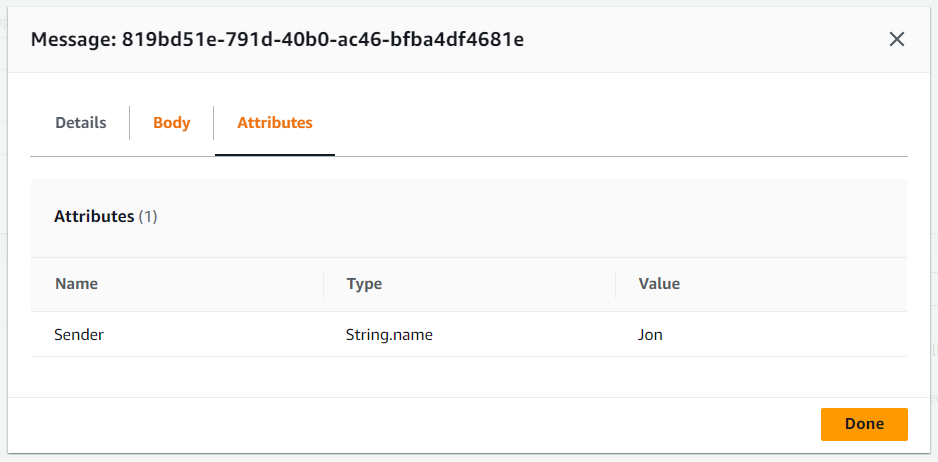Click the divider between Name and Type columns
Screen dimensions: 938x462
point(324,284)
